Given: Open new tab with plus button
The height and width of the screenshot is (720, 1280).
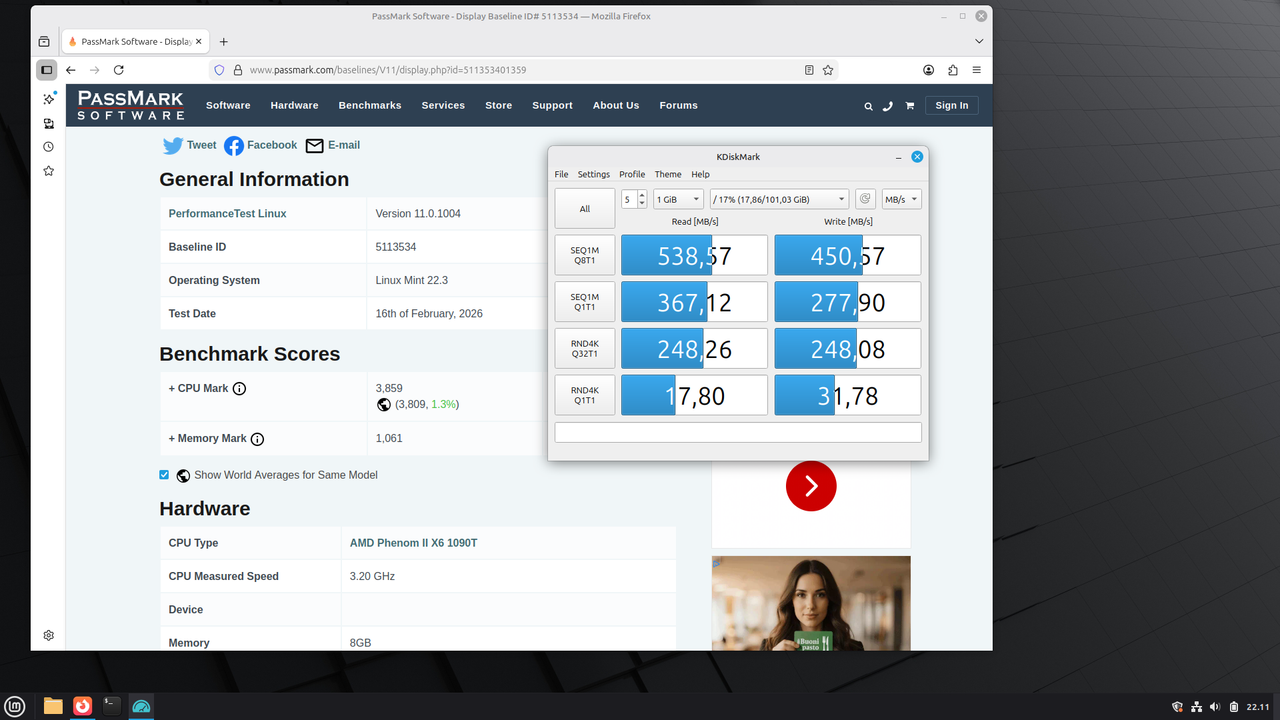Looking at the screenshot, I should 223,42.
